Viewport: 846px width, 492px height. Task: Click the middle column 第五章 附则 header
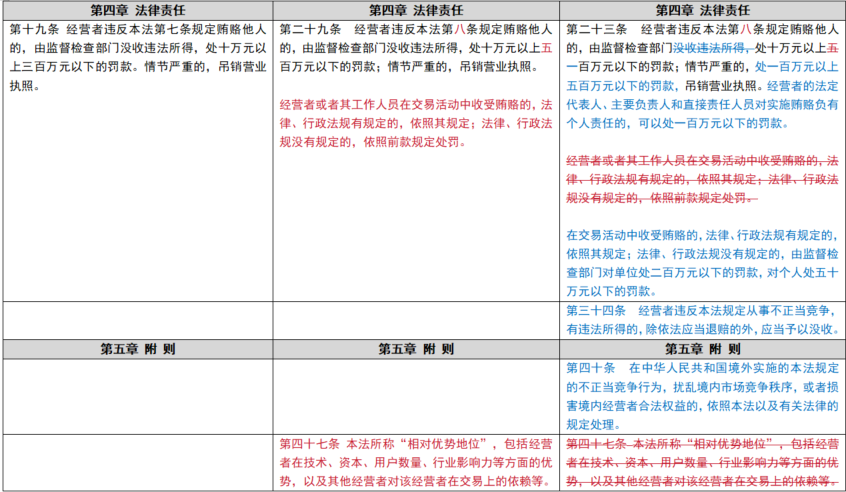point(417,349)
